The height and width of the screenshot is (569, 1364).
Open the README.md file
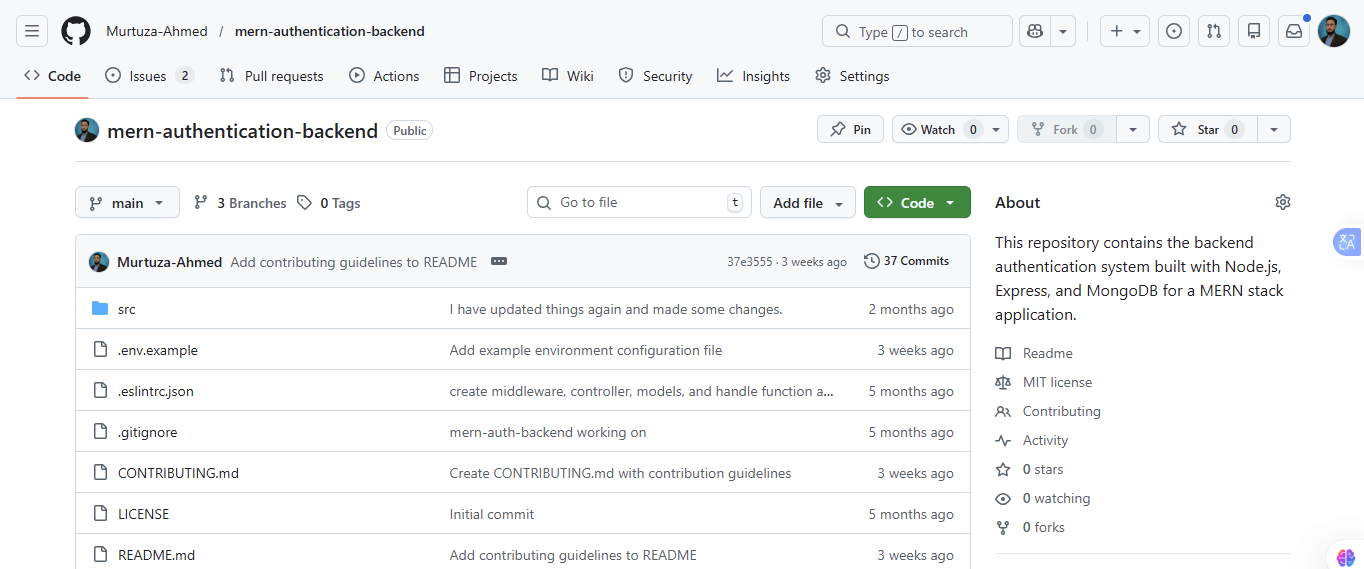156,555
